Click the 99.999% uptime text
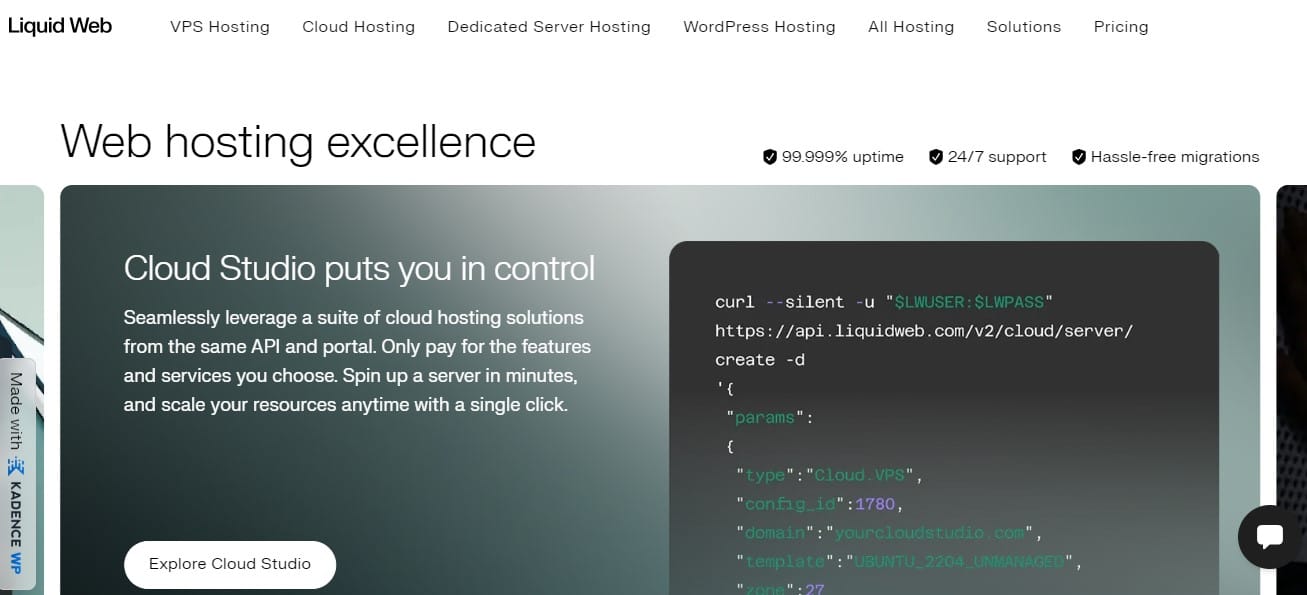This screenshot has width=1307, height=595. click(843, 157)
